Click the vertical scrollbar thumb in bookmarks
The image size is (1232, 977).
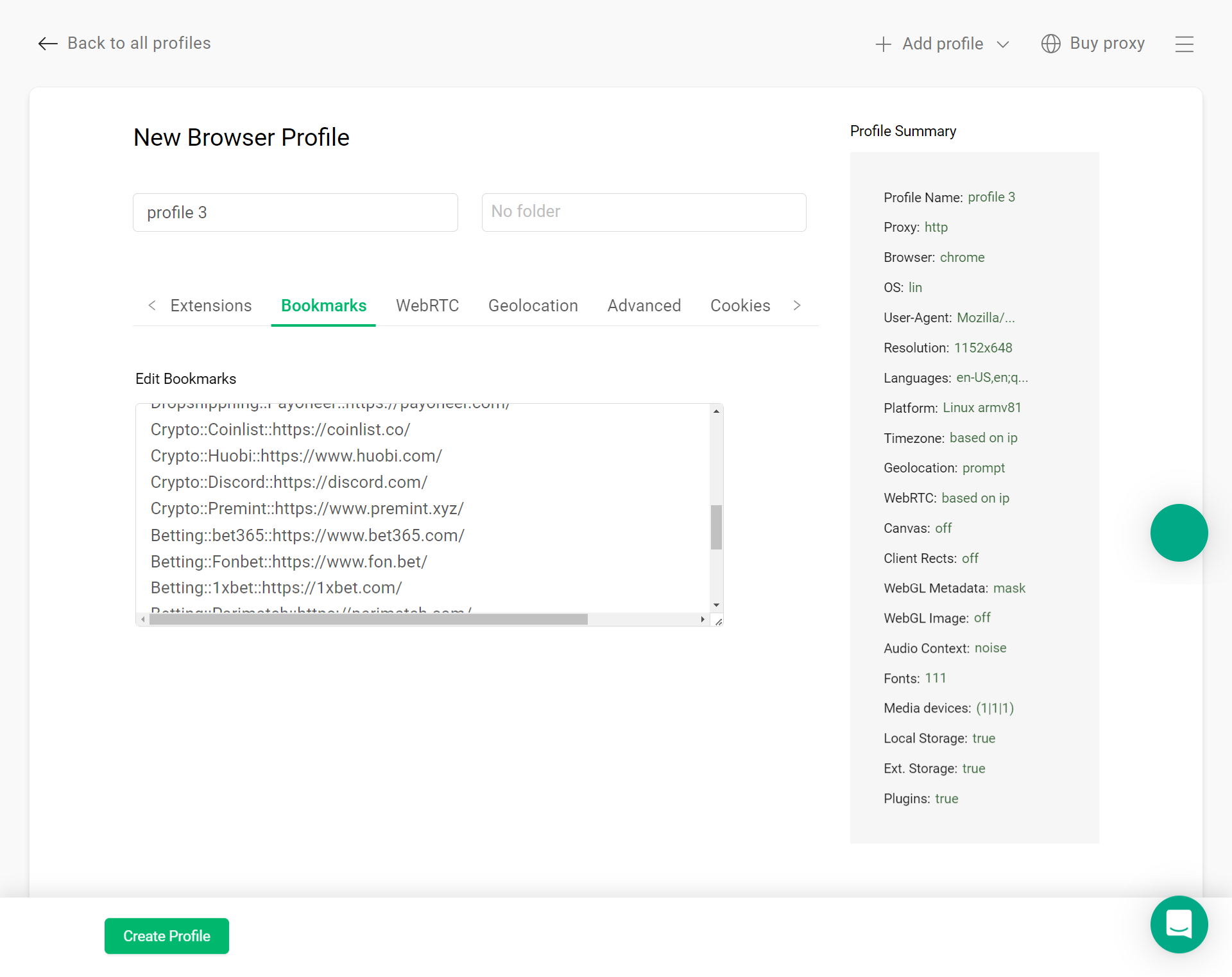[716, 527]
